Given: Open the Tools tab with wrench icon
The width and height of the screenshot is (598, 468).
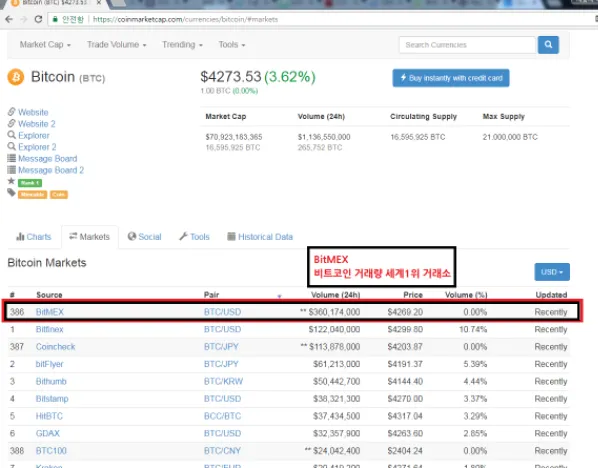Looking at the screenshot, I should [x=195, y=237].
